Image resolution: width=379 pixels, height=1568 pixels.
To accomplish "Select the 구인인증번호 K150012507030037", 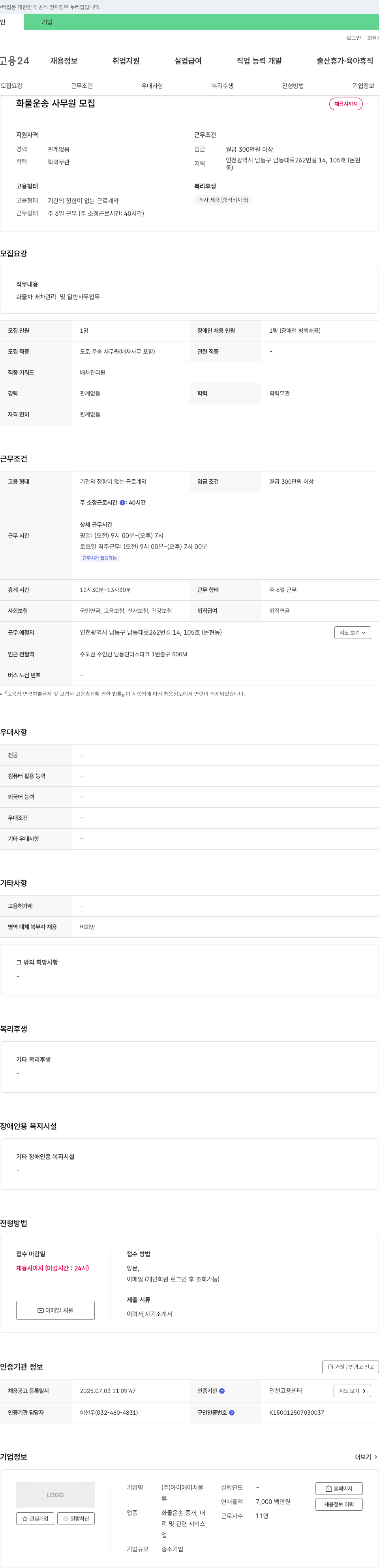I will pos(297,1413).
